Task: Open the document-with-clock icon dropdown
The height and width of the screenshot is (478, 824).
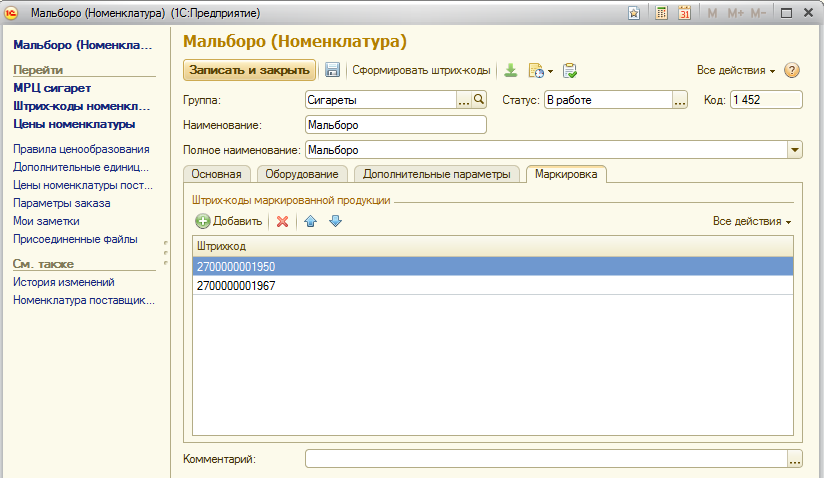Action: 541,70
